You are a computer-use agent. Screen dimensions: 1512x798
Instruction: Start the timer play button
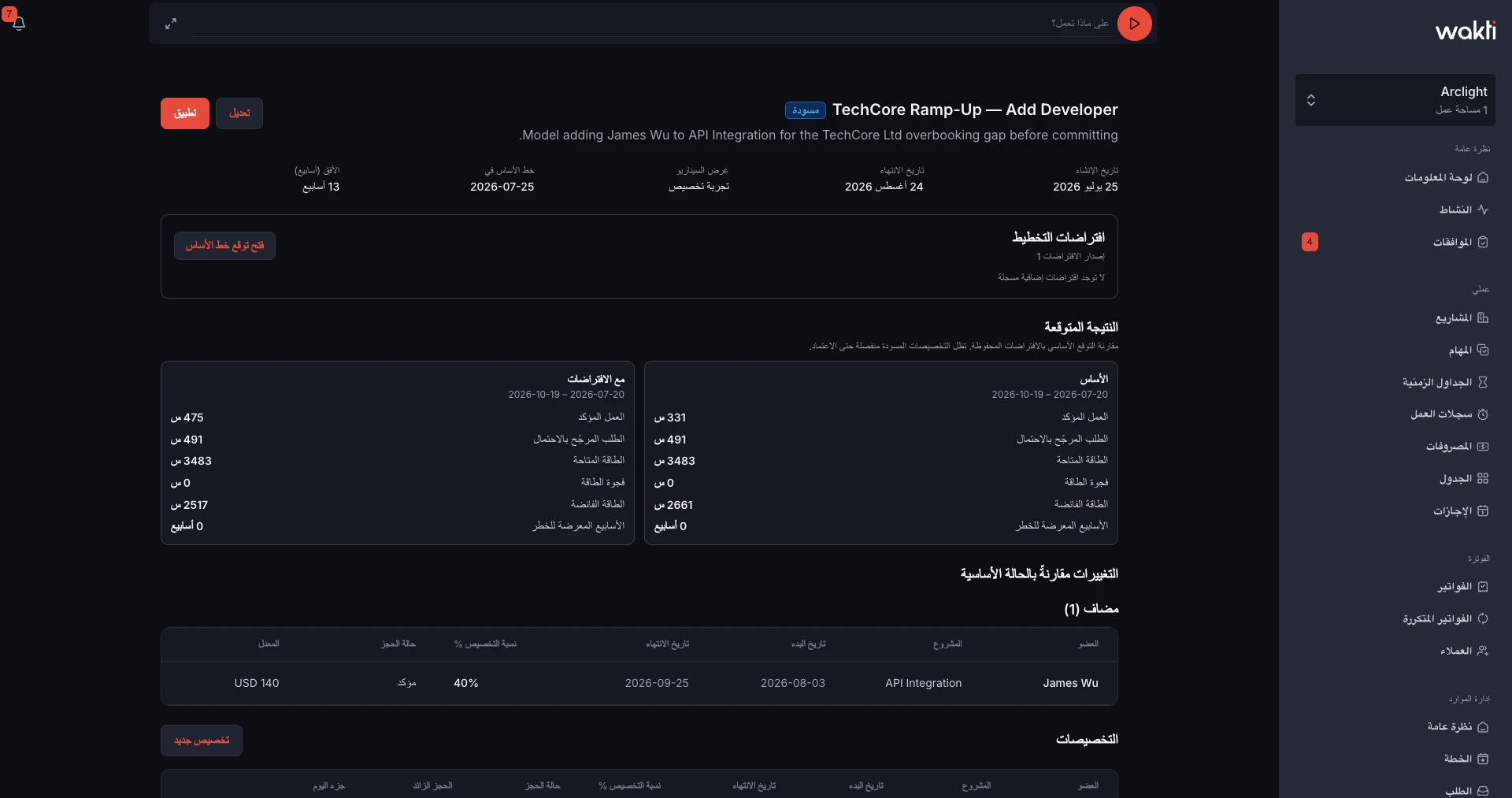(1134, 24)
